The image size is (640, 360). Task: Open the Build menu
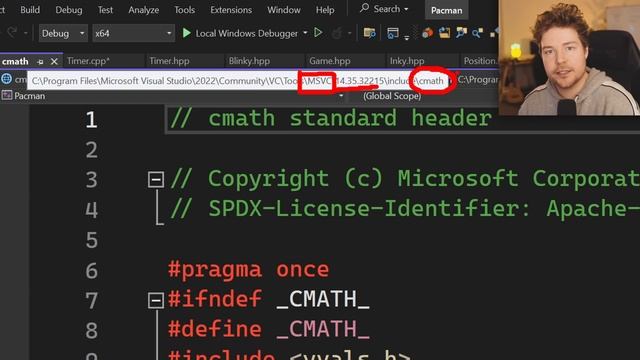click(x=30, y=10)
